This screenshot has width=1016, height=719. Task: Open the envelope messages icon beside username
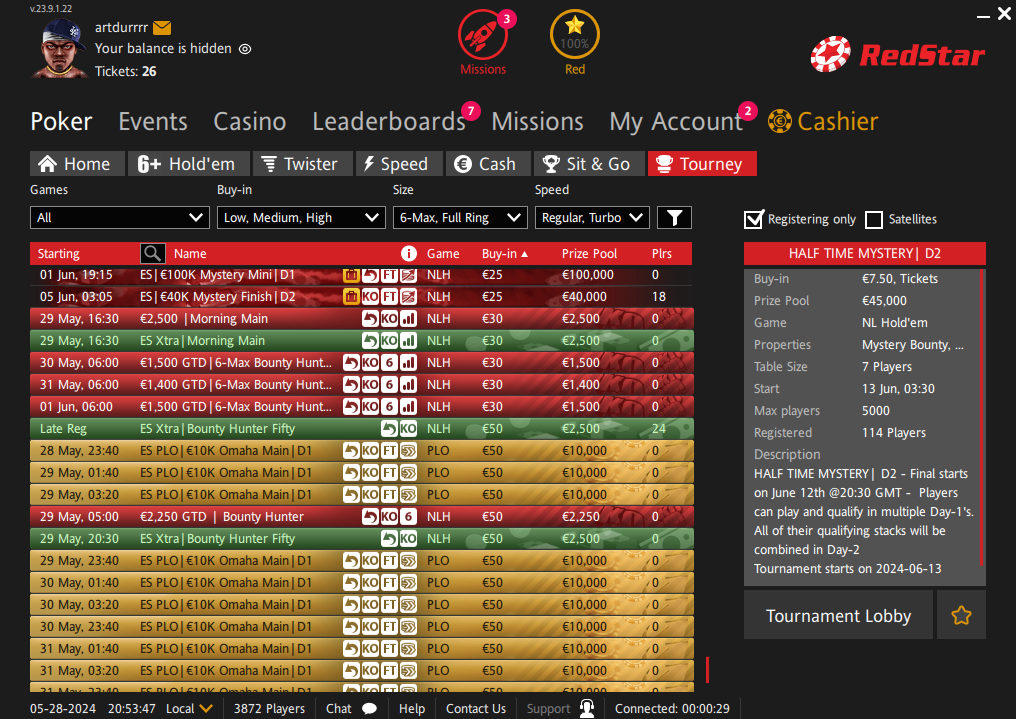(162, 27)
